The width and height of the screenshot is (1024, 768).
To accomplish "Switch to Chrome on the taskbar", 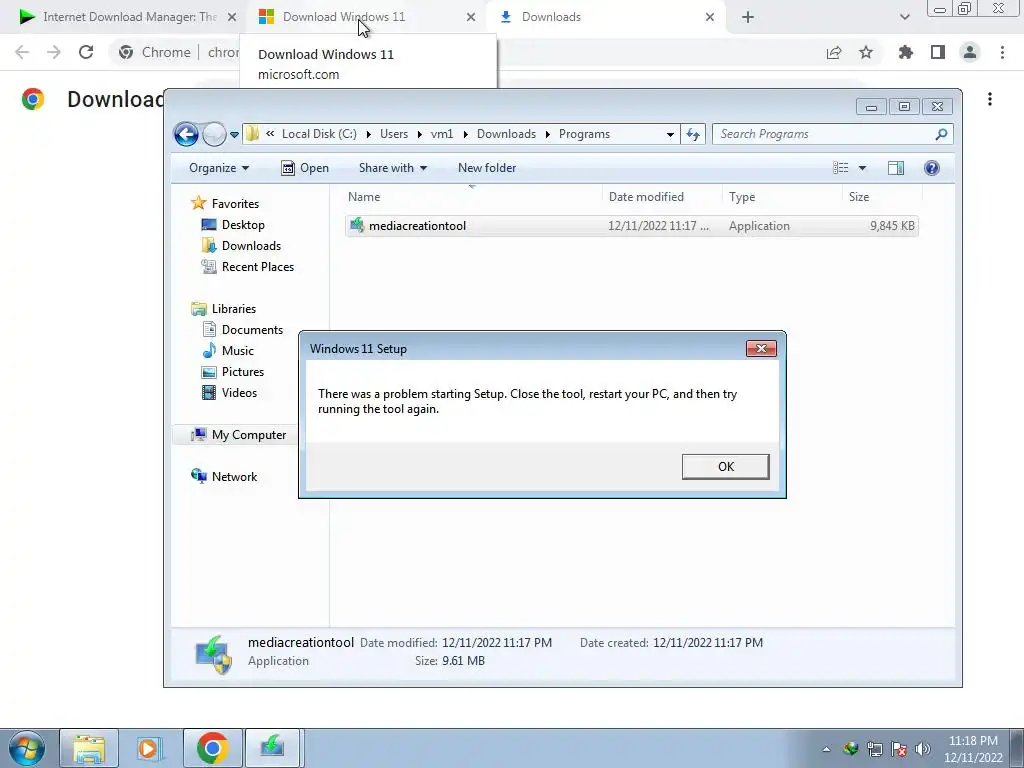I will point(213,748).
